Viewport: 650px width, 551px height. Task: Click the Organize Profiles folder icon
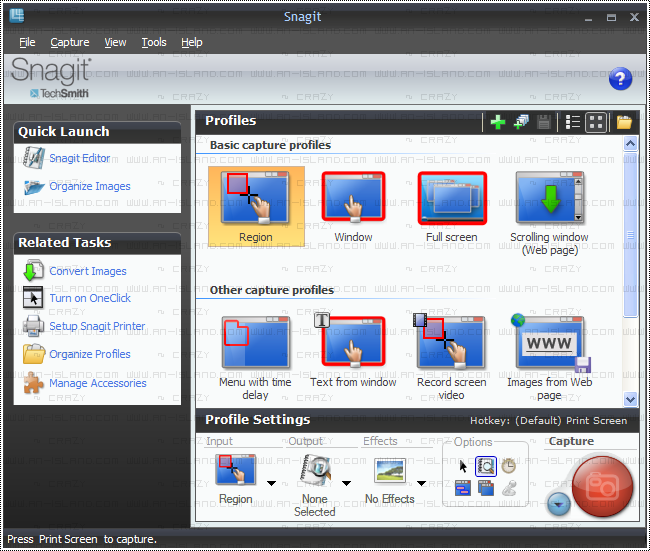(x=34, y=354)
